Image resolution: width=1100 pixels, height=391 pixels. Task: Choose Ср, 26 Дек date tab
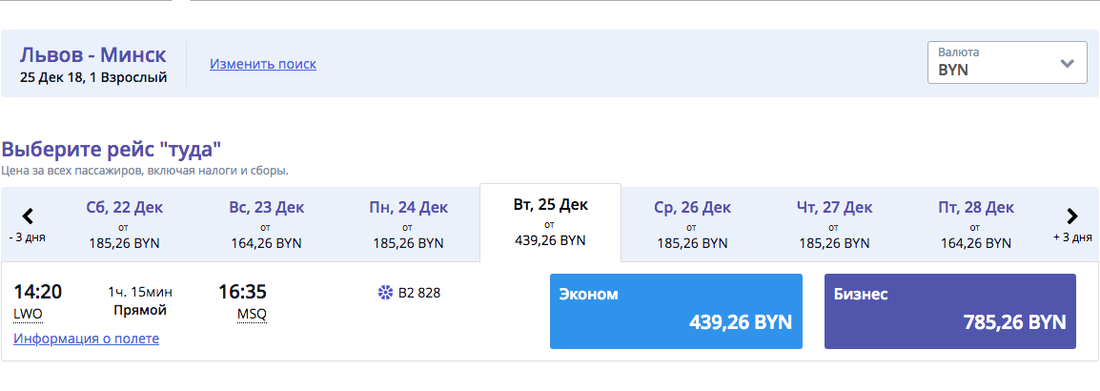coord(692,225)
